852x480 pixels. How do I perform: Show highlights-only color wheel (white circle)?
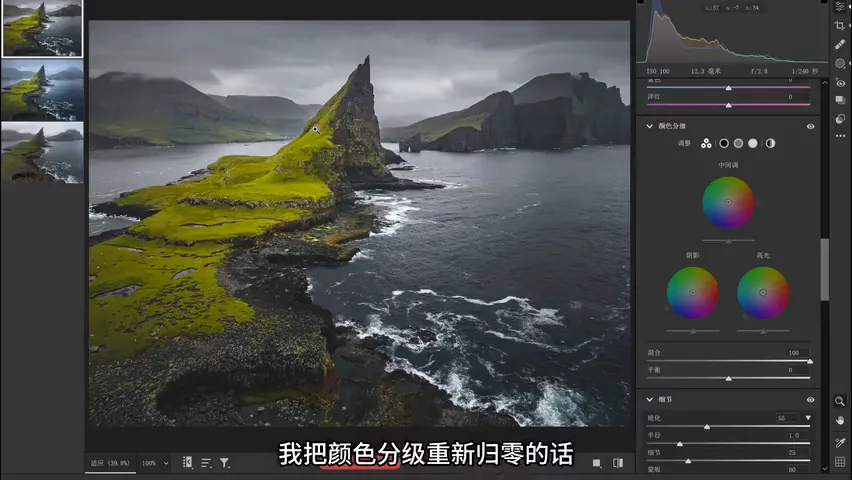click(753, 144)
